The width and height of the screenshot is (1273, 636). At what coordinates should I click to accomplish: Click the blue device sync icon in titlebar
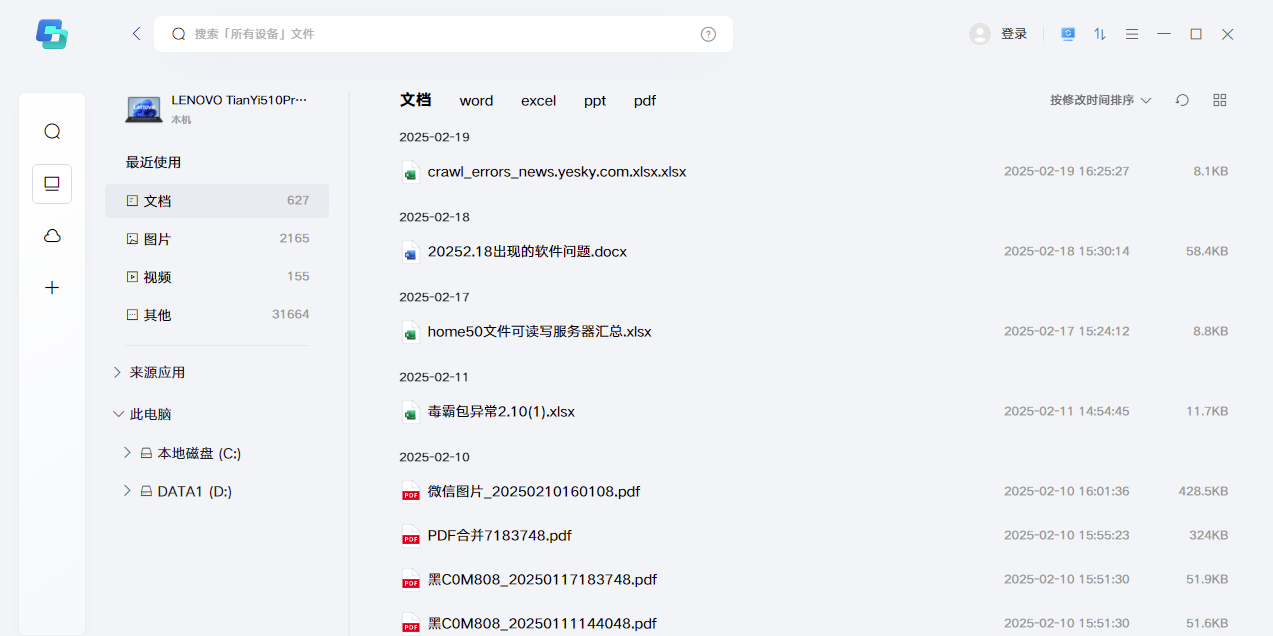coord(1067,33)
